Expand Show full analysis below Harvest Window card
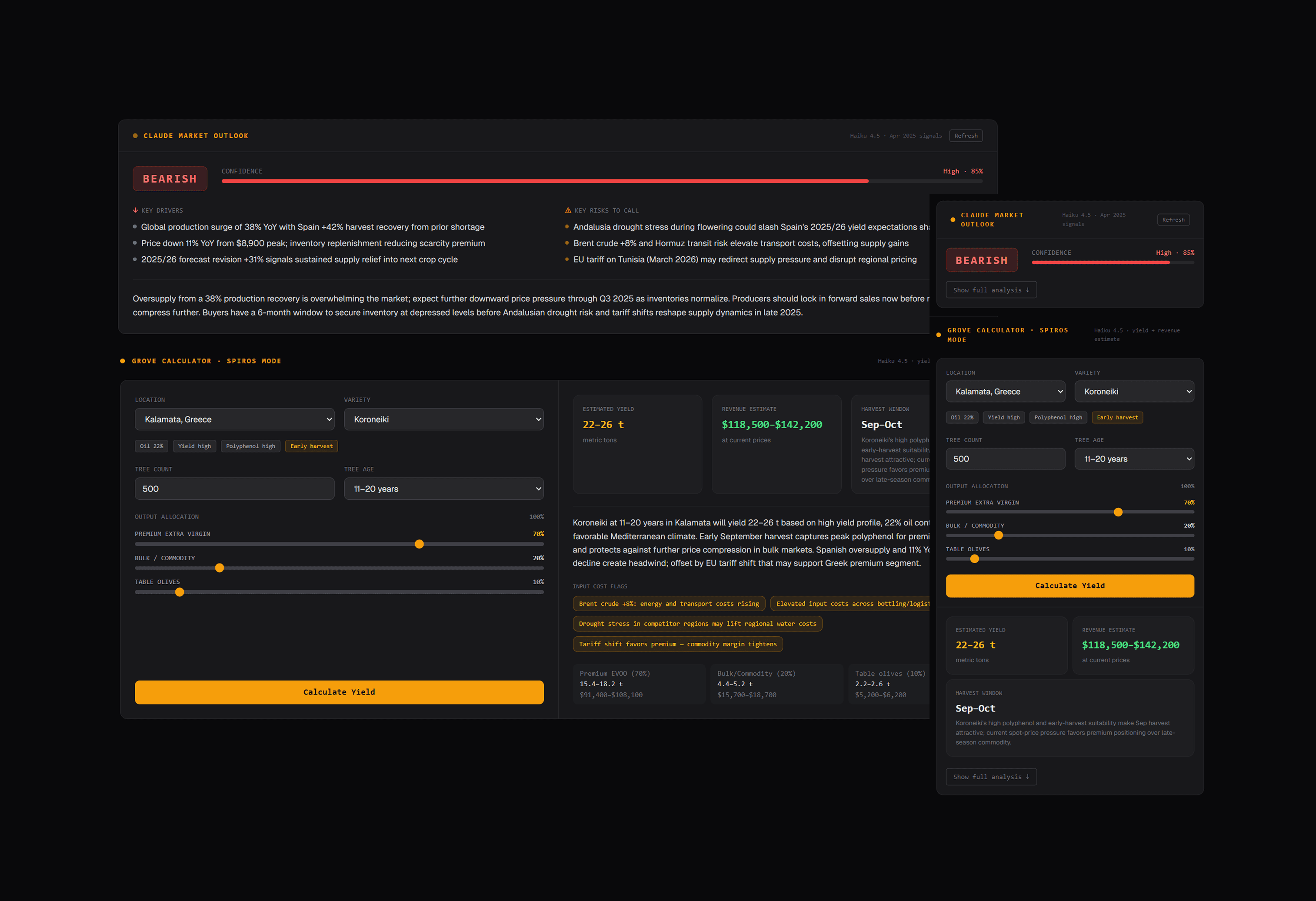Screen dimensions: 1316x901 tap(990, 777)
